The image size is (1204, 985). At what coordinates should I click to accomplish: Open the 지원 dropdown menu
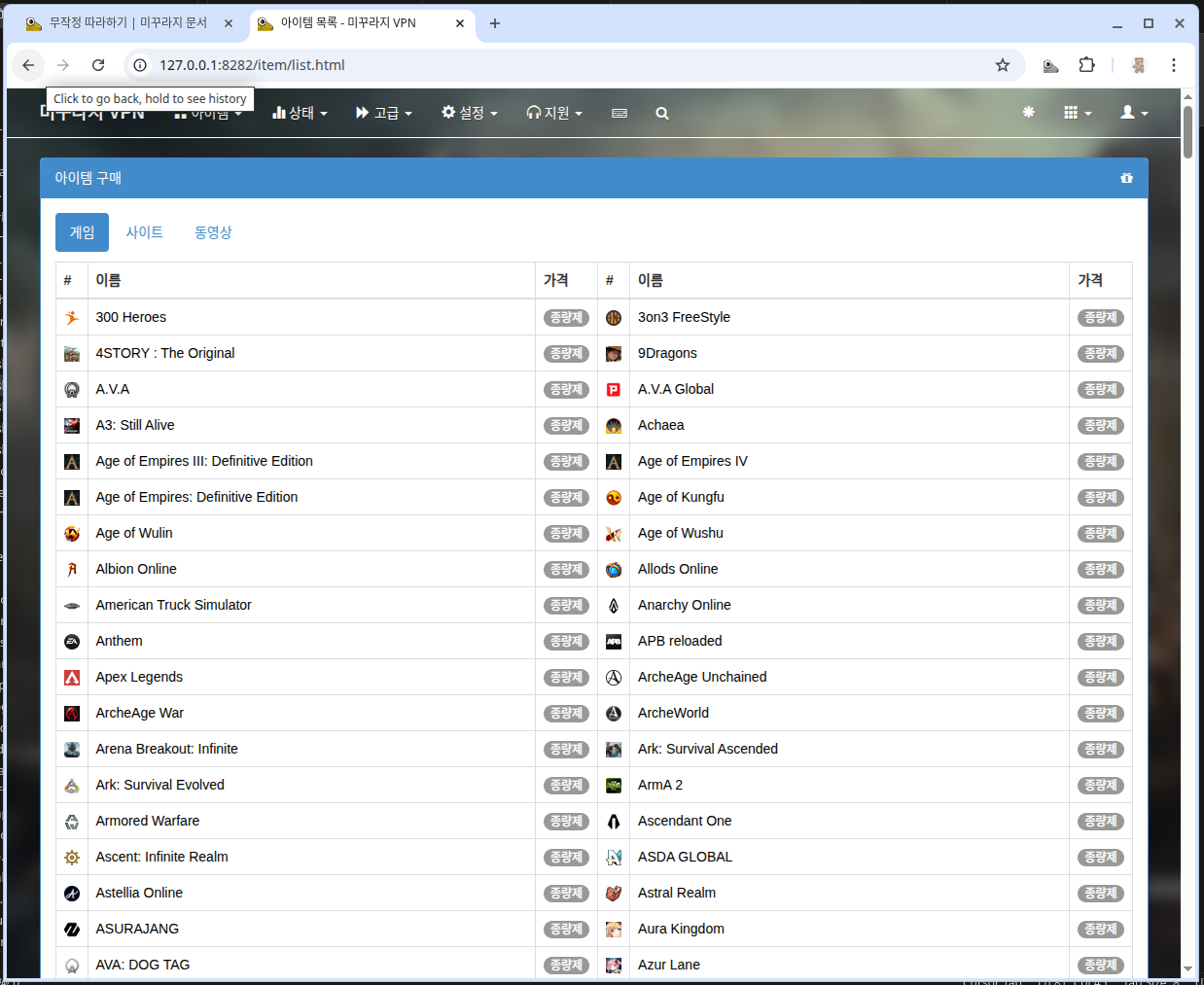[x=554, y=113]
